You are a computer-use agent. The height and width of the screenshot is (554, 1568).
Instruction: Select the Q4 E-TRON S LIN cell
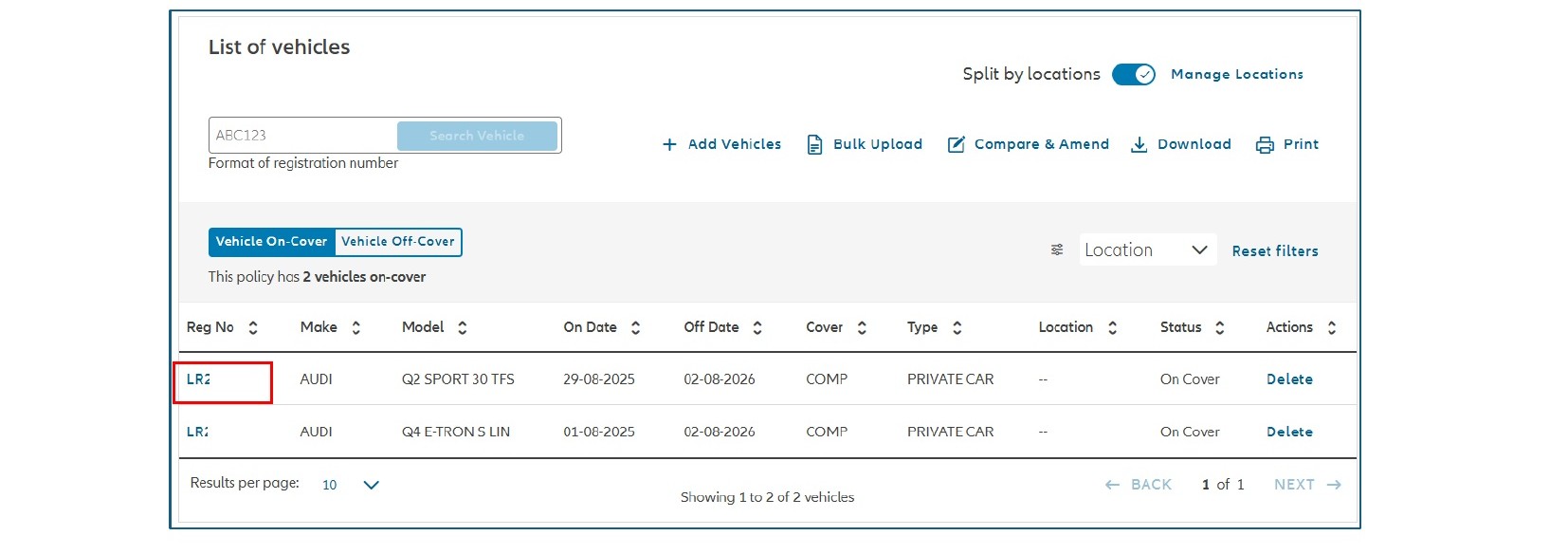(x=456, y=432)
